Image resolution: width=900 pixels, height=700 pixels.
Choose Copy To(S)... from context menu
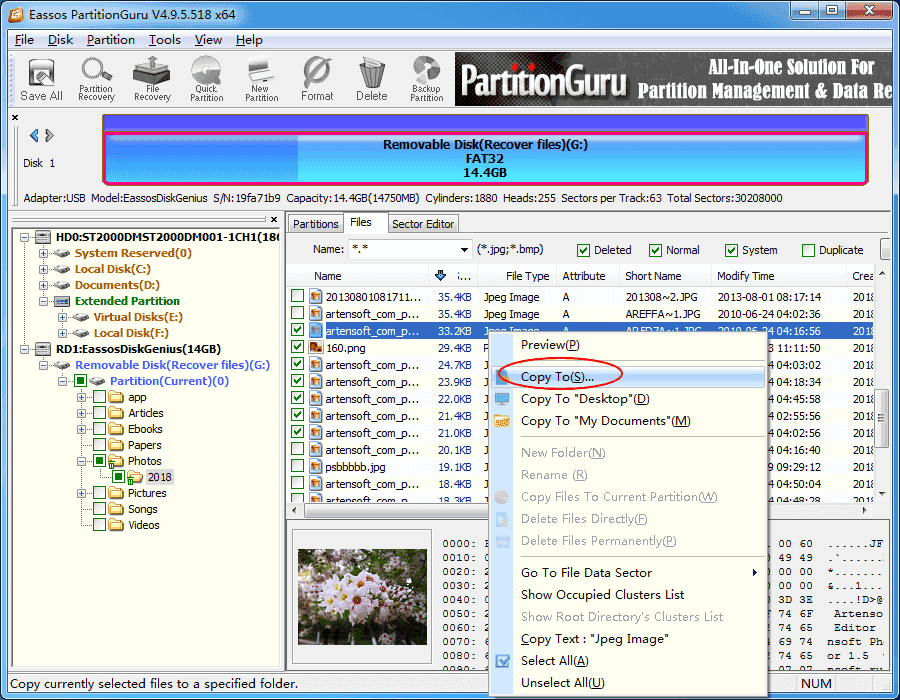[x=629, y=377]
